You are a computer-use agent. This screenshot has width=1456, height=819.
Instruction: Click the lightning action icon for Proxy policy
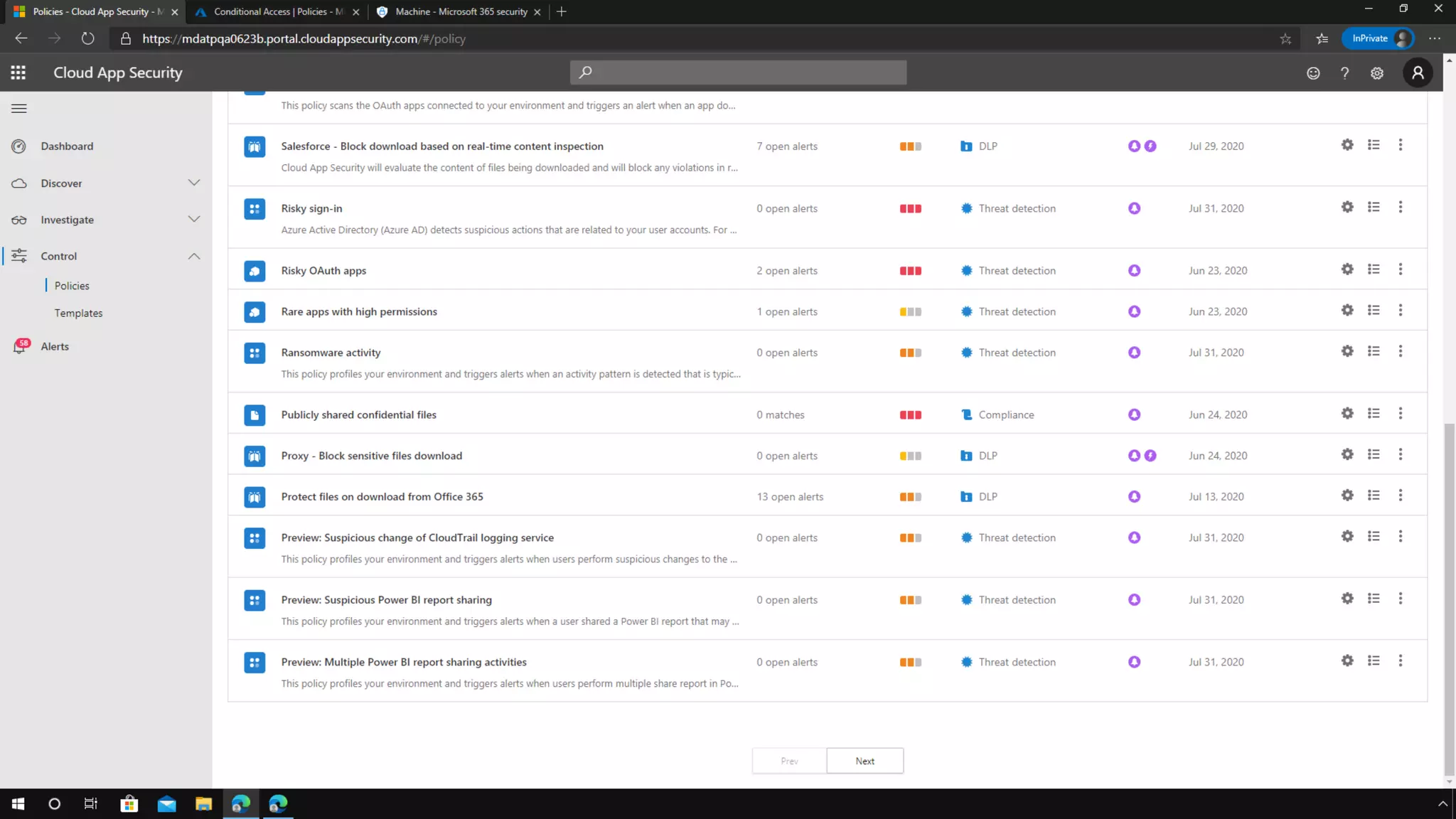click(1150, 456)
